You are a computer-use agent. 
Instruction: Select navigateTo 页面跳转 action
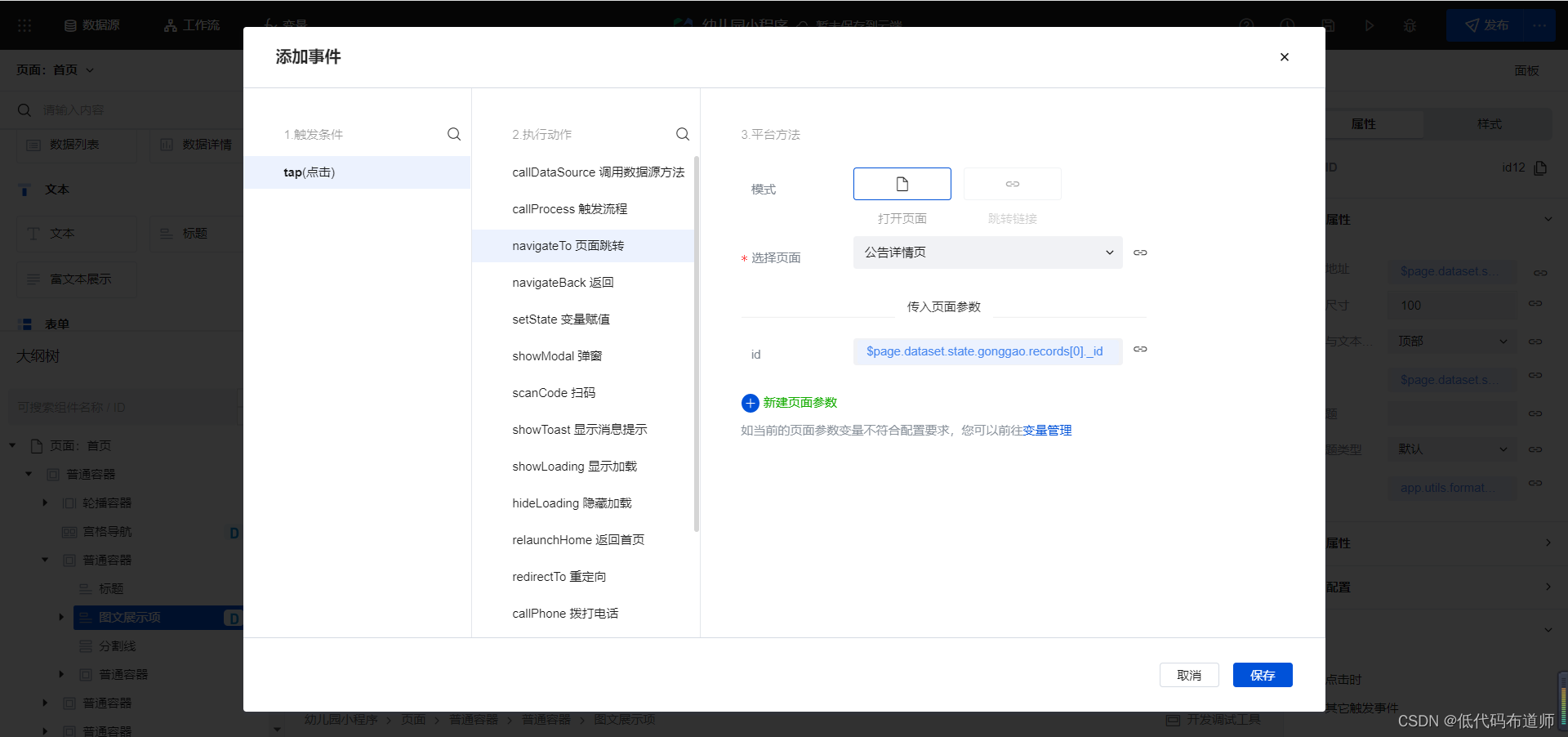(x=583, y=246)
